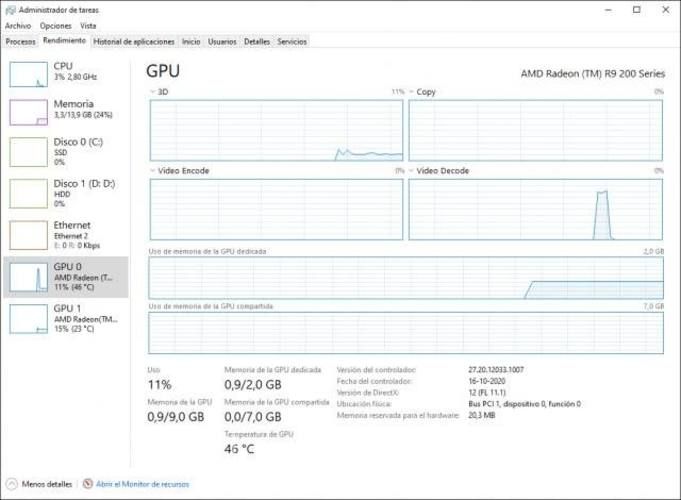Maximize the Administrador de tareas window
This screenshot has width=681, height=500.
point(637,10)
